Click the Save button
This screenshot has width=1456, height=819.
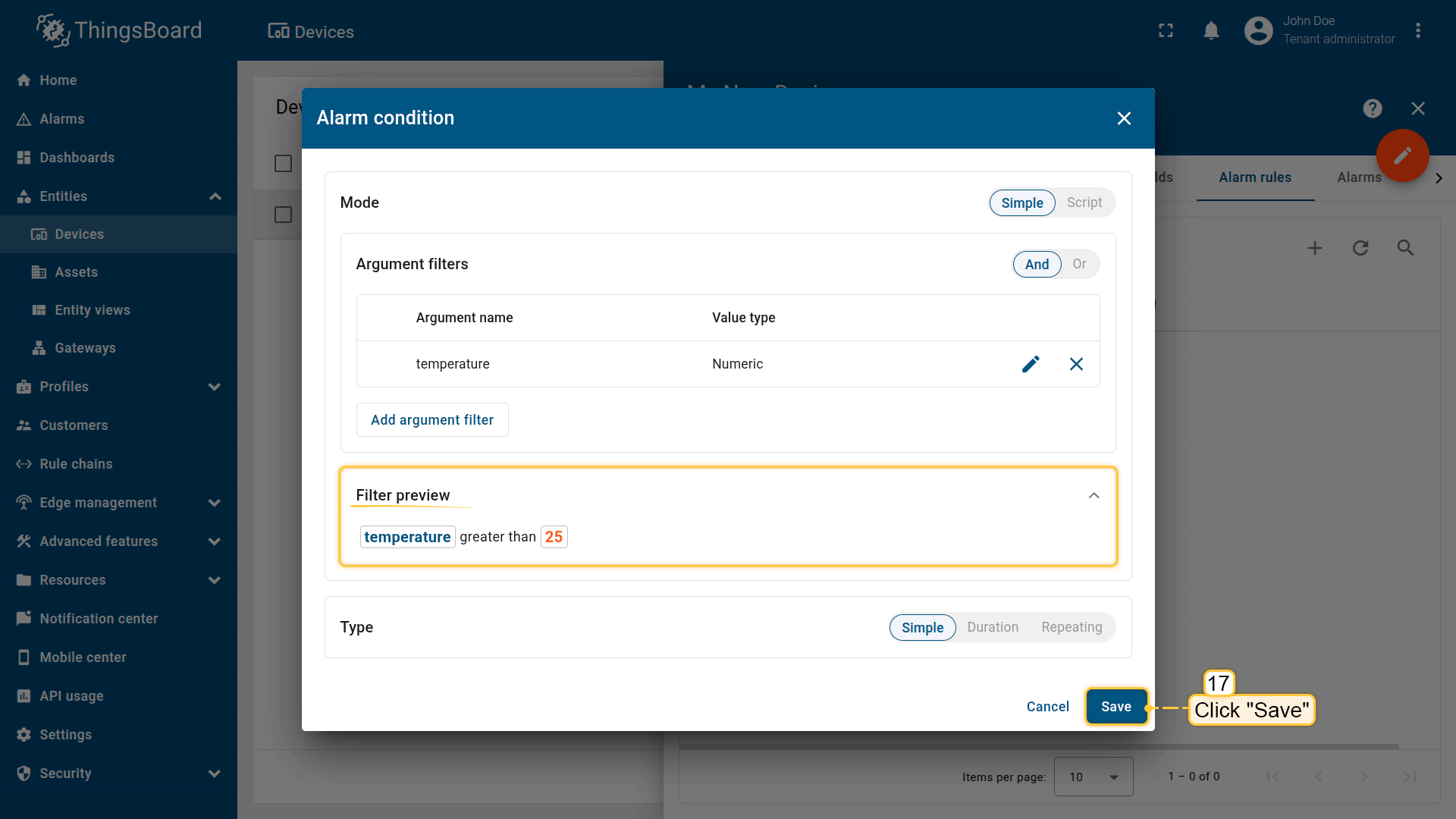pos(1116,707)
